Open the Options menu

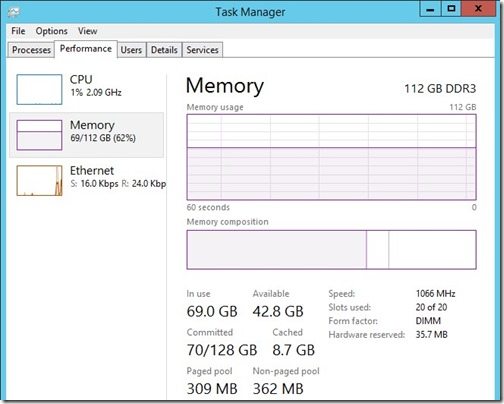click(x=52, y=31)
